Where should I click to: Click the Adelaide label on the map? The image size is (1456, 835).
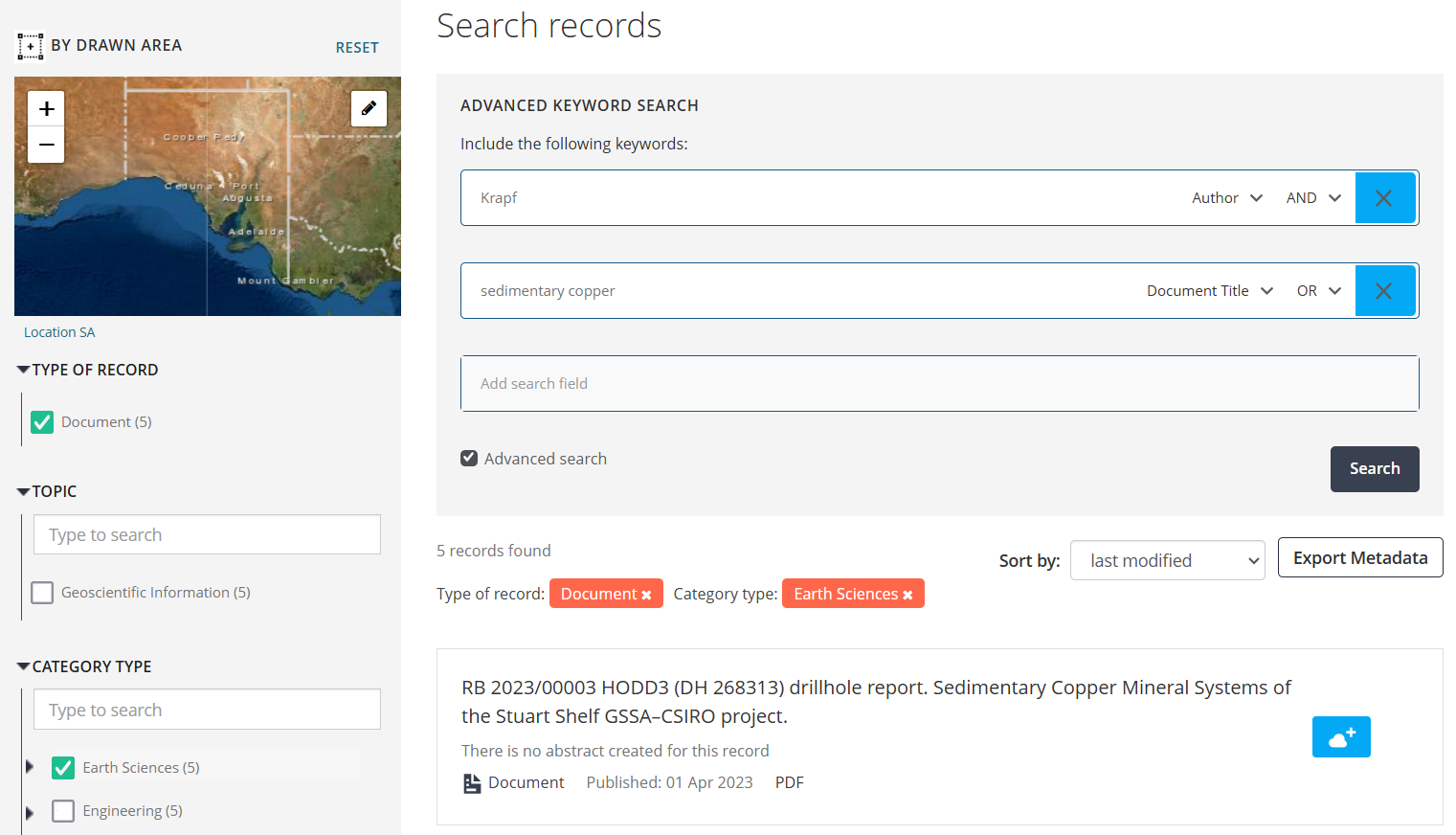(256, 232)
